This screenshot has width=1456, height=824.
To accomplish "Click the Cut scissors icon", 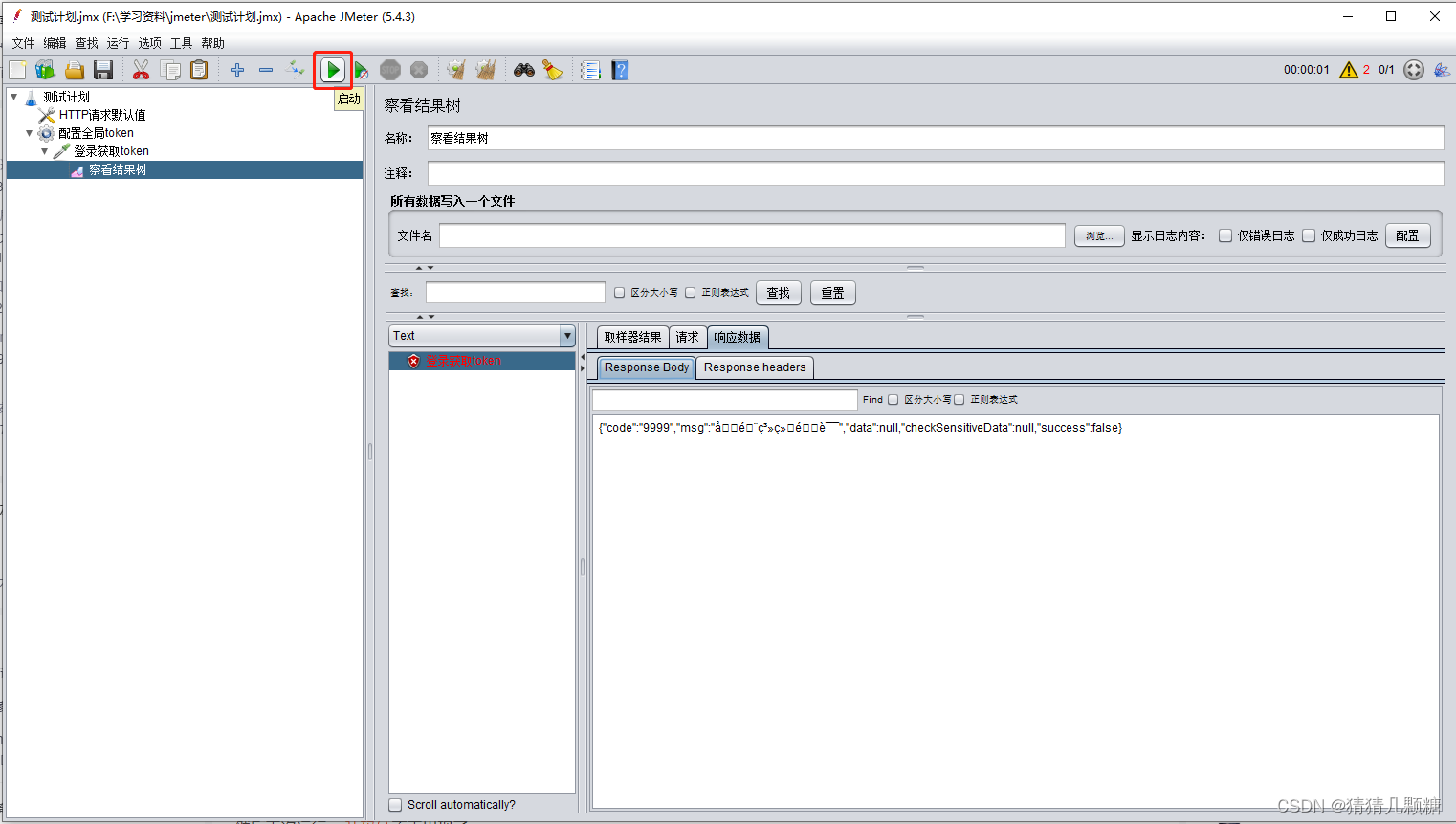I will pyautogui.click(x=141, y=70).
